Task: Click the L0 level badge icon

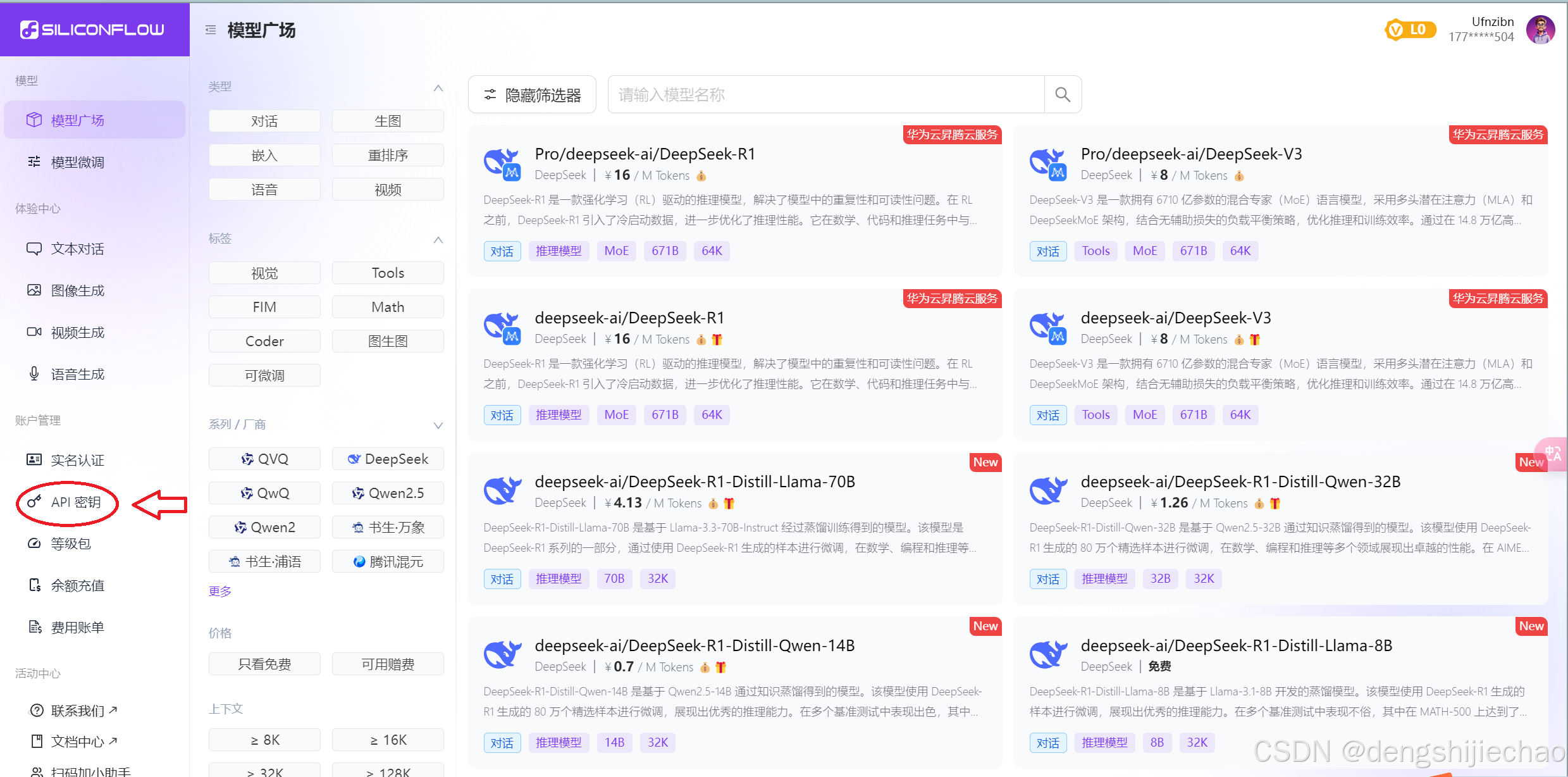Action: point(1410,30)
